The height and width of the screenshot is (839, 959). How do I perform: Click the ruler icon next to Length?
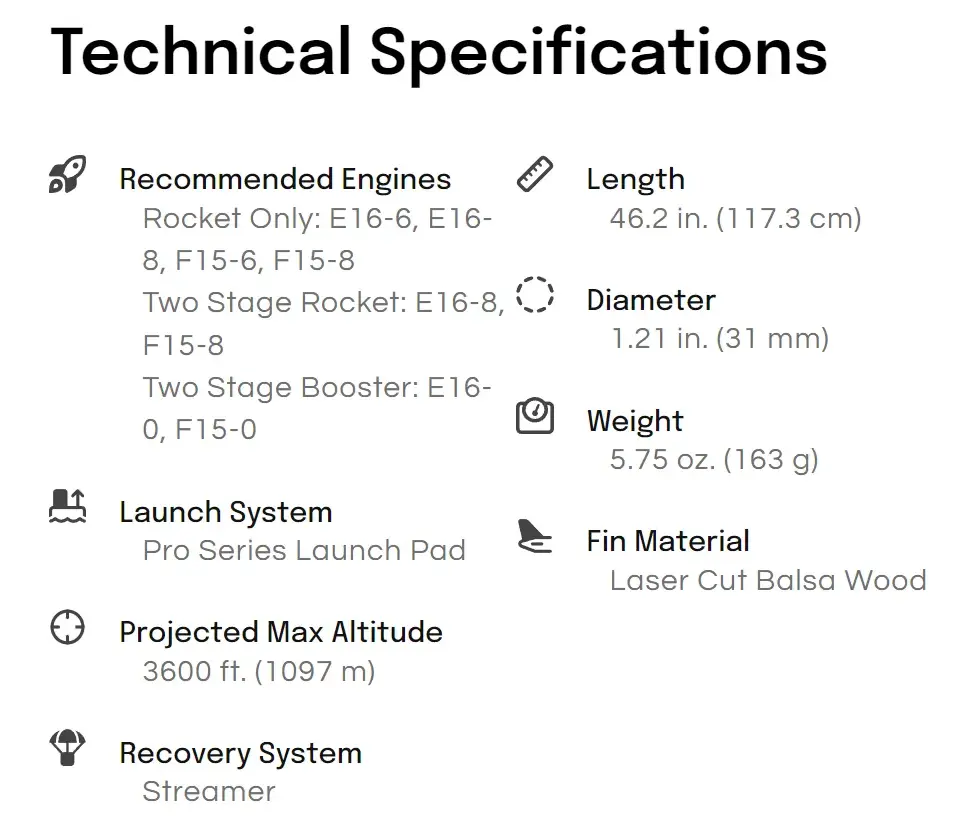tap(535, 174)
